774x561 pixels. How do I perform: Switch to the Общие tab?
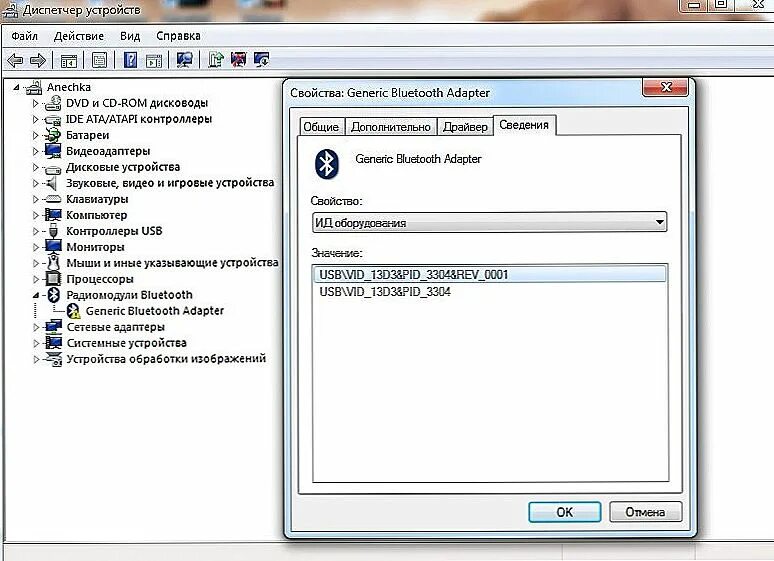(321, 127)
